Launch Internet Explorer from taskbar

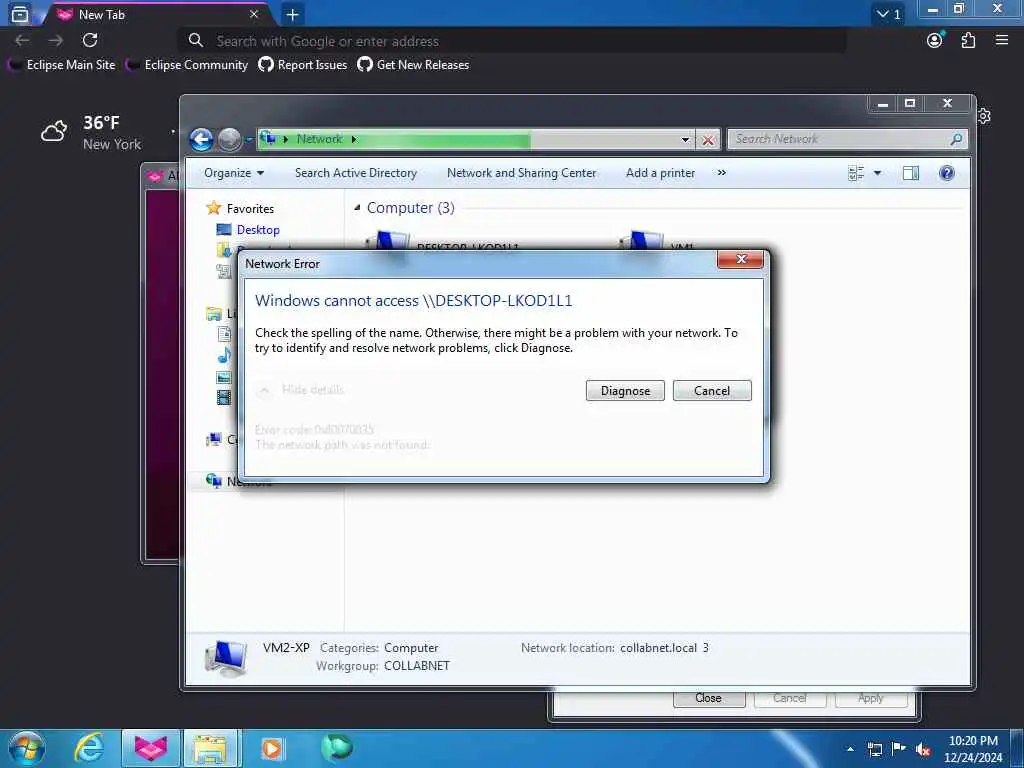89,748
